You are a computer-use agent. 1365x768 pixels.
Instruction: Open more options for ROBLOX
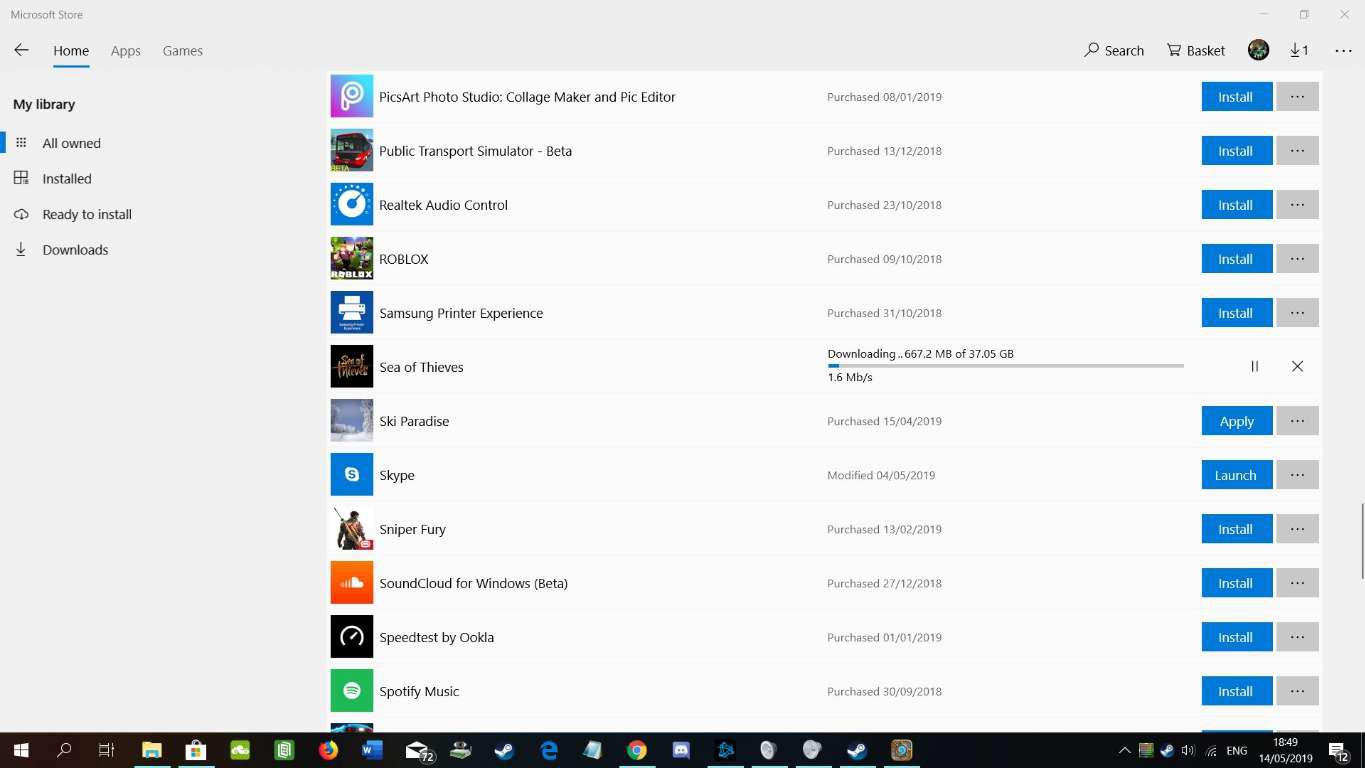1297,258
